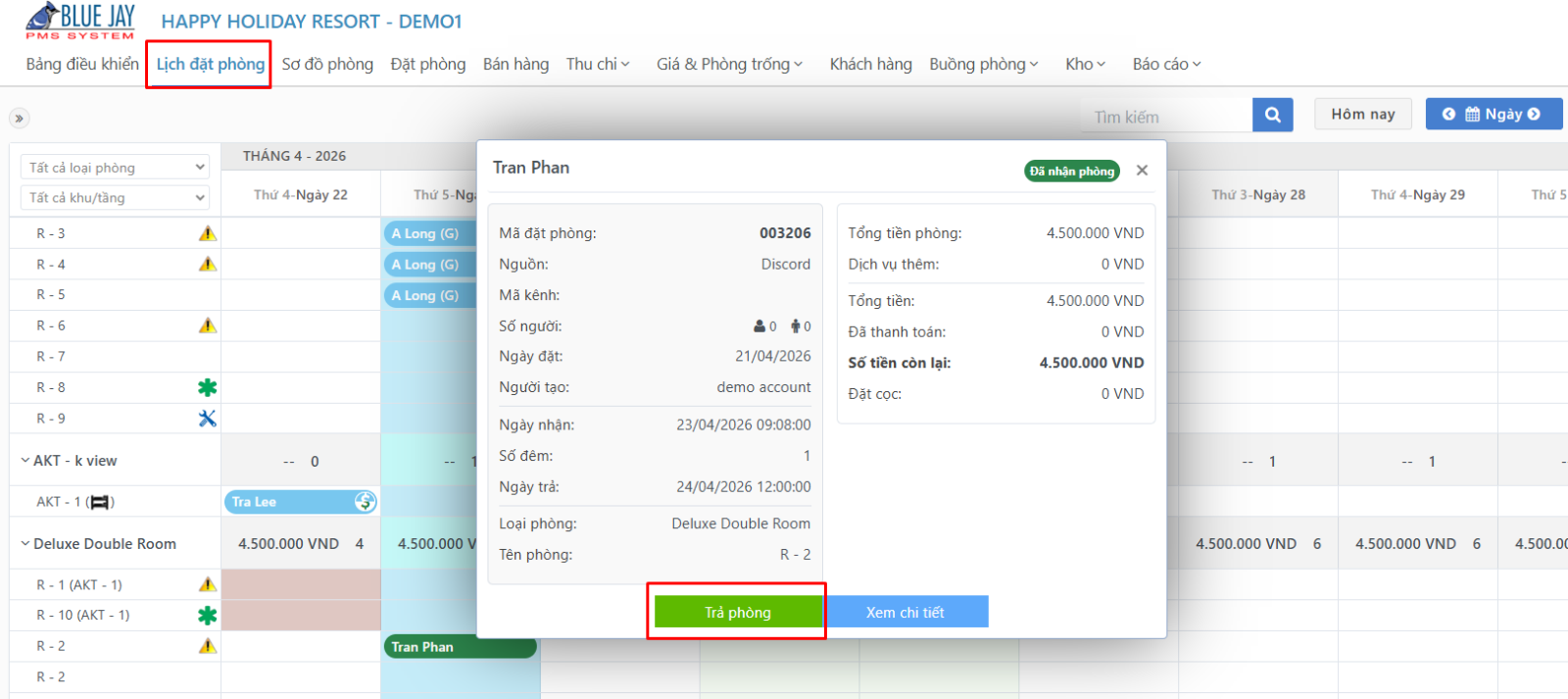Open the Tran Phan booking bar on calendar

point(460,647)
